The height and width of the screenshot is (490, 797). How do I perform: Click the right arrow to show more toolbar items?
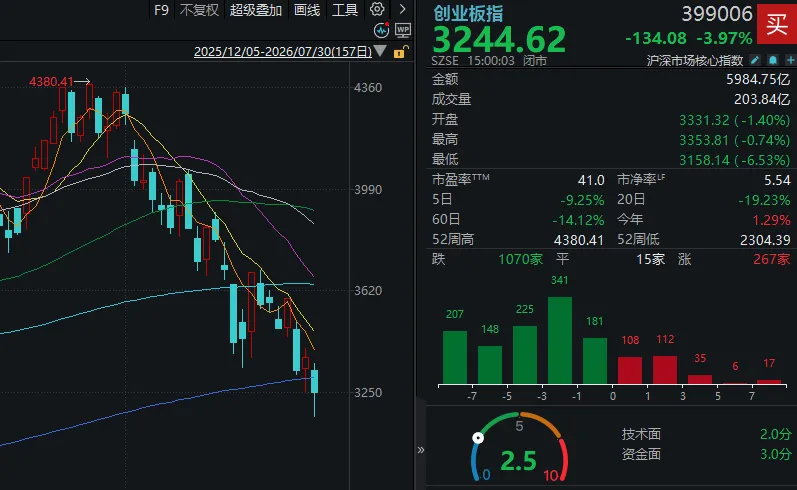tap(403, 9)
